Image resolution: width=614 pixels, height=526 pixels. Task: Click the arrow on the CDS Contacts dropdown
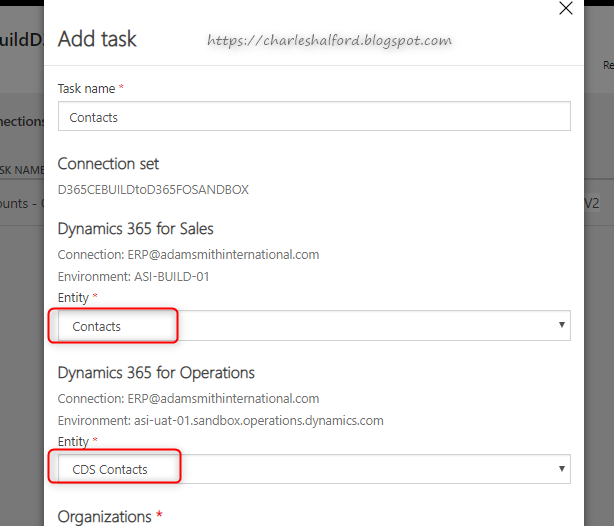562,468
